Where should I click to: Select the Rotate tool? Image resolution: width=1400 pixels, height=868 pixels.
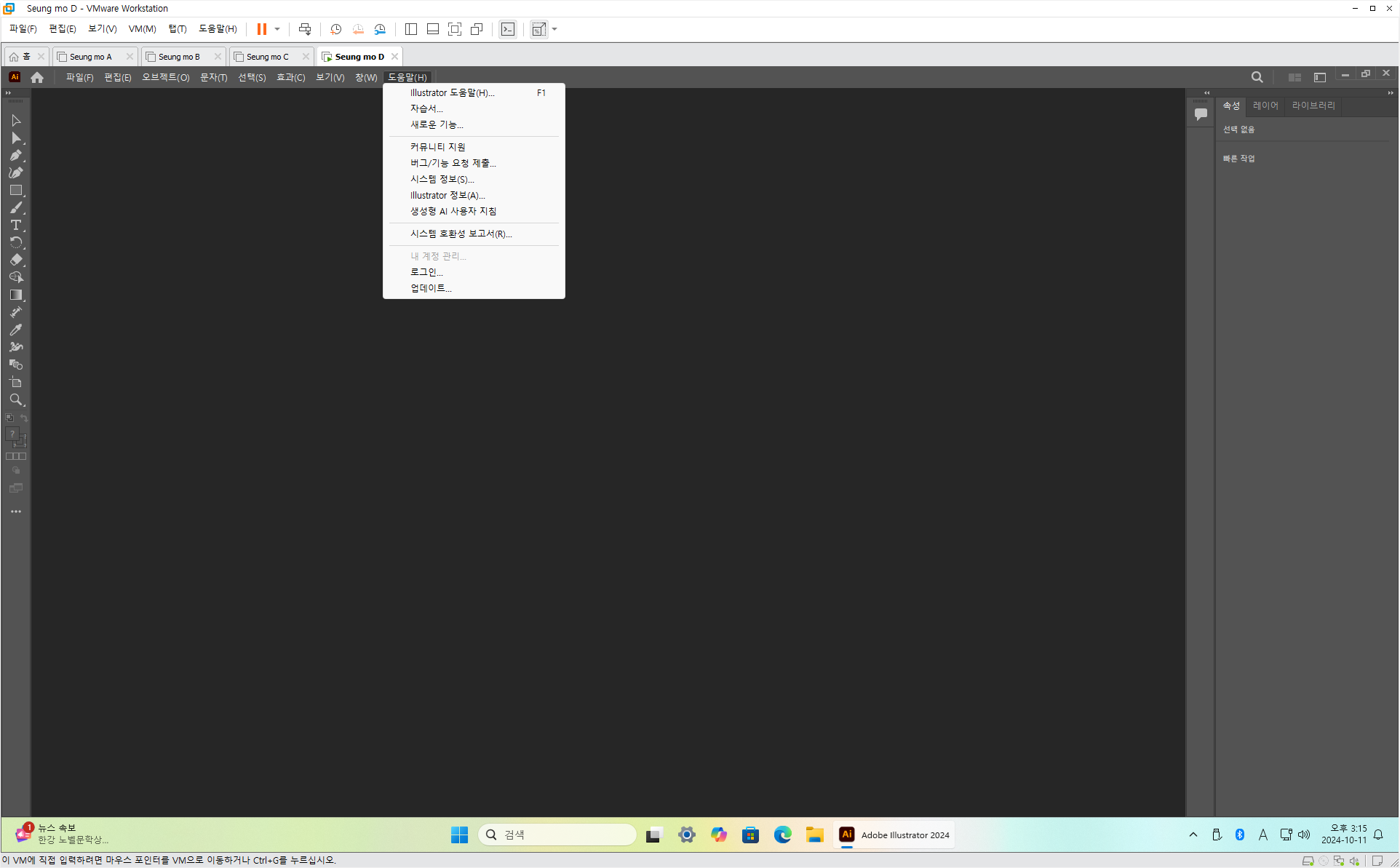tap(16, 242)
